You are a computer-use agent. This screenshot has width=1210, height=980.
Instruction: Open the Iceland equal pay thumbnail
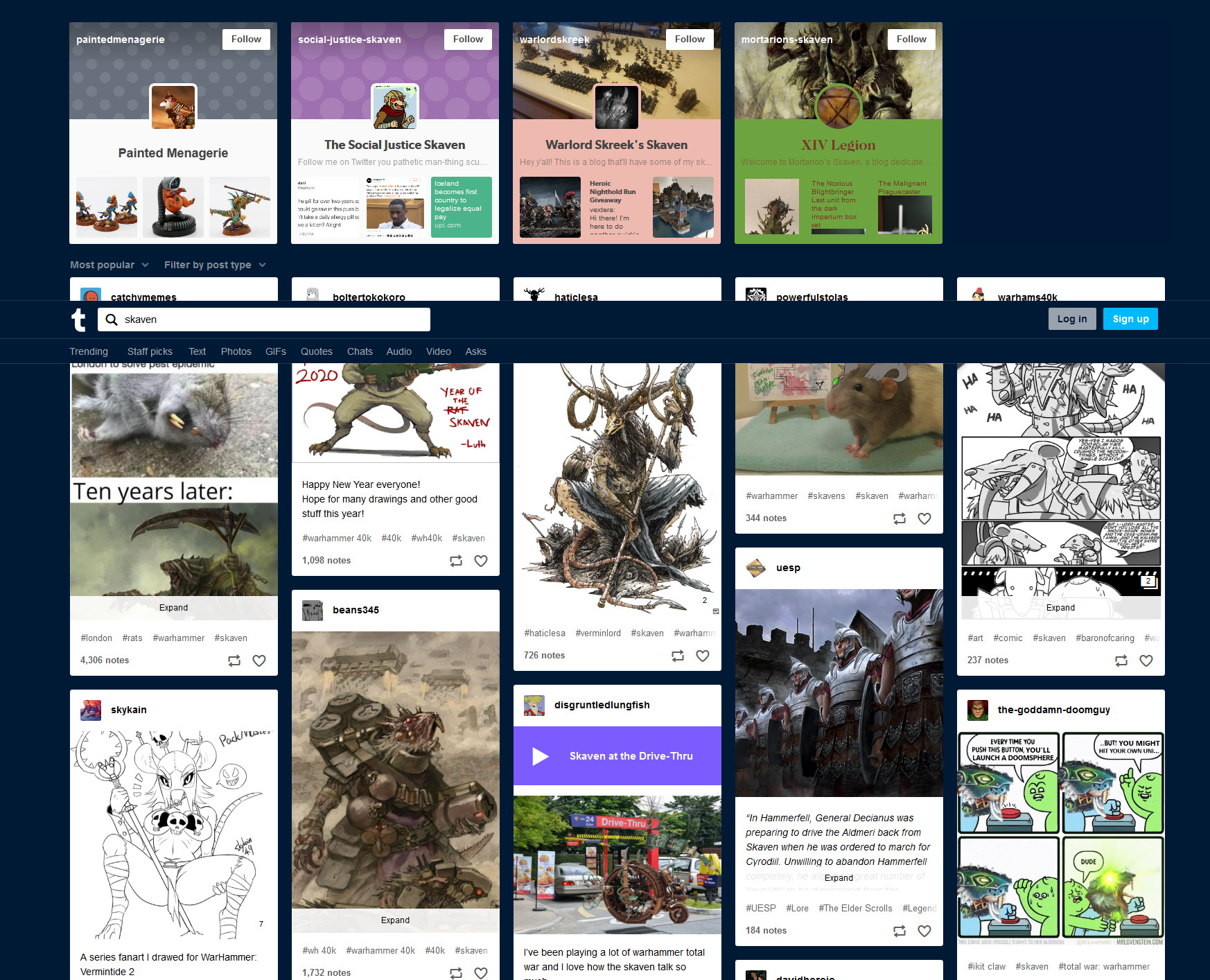(x=462, y=207)
